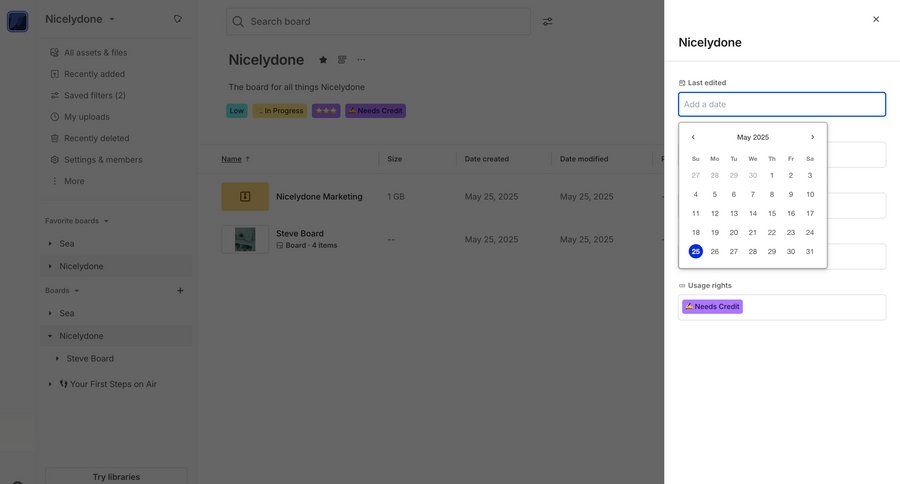Click the Add a date input
Image resolution: width=900 pixels, height=484 pixels.
click(x=782, y=104)
